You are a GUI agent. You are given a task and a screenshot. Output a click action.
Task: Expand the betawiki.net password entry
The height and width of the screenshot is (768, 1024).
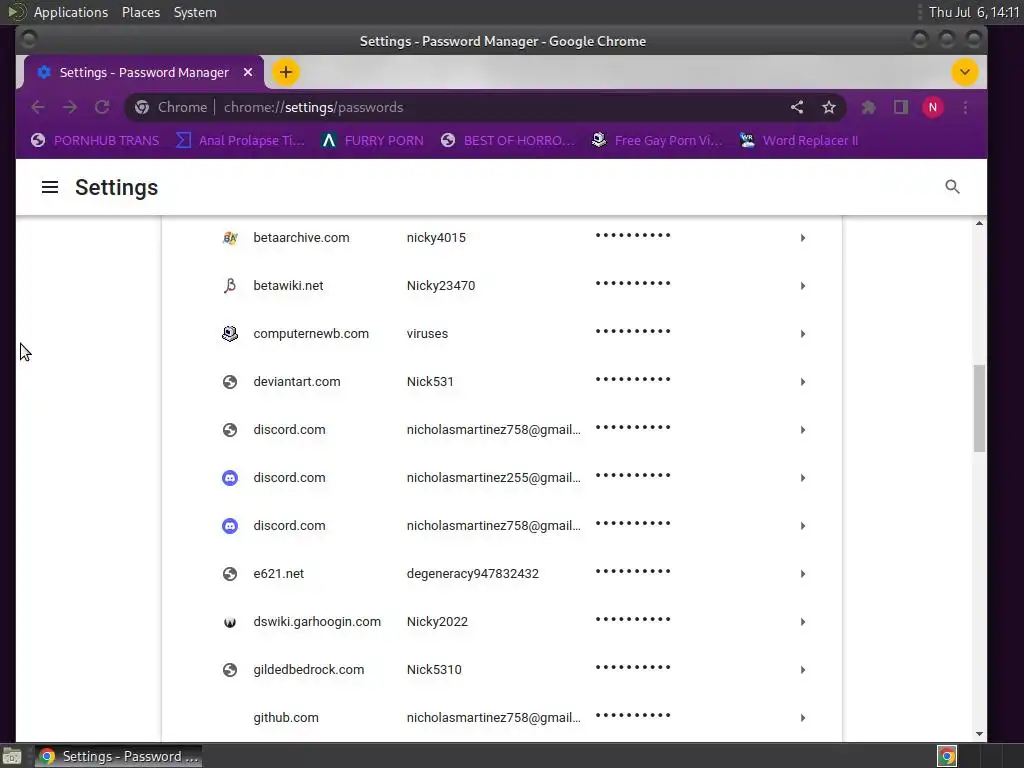point(803,285)
